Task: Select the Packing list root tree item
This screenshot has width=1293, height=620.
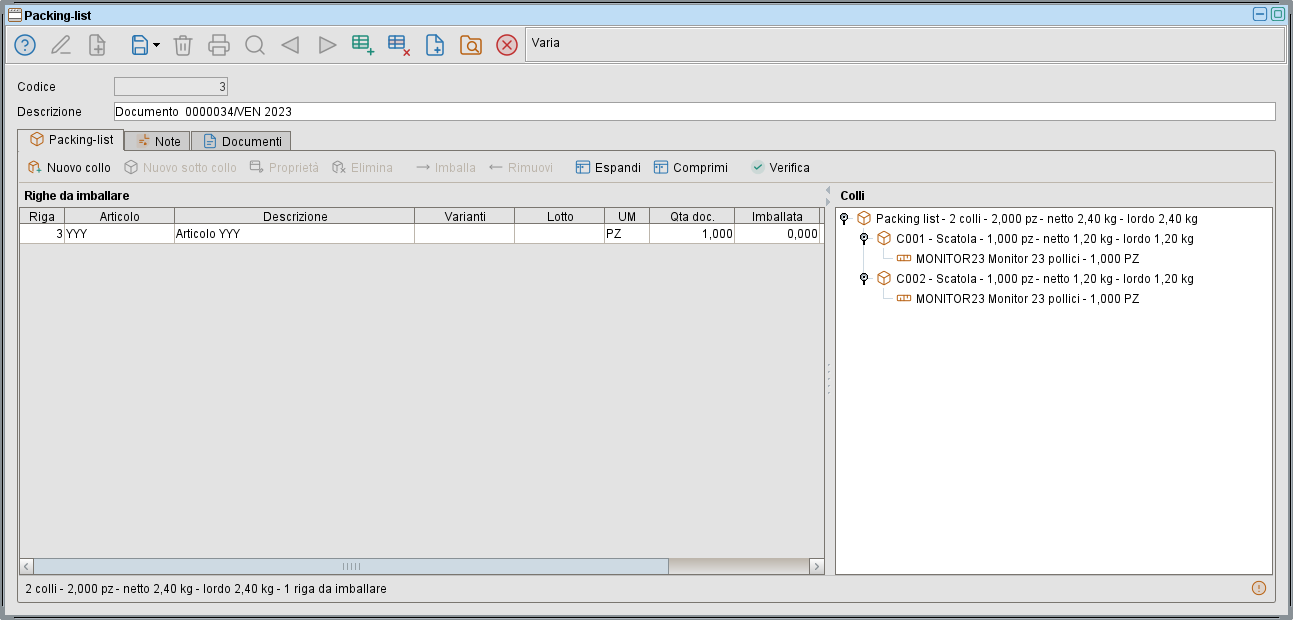Action: coord(1027,218)
